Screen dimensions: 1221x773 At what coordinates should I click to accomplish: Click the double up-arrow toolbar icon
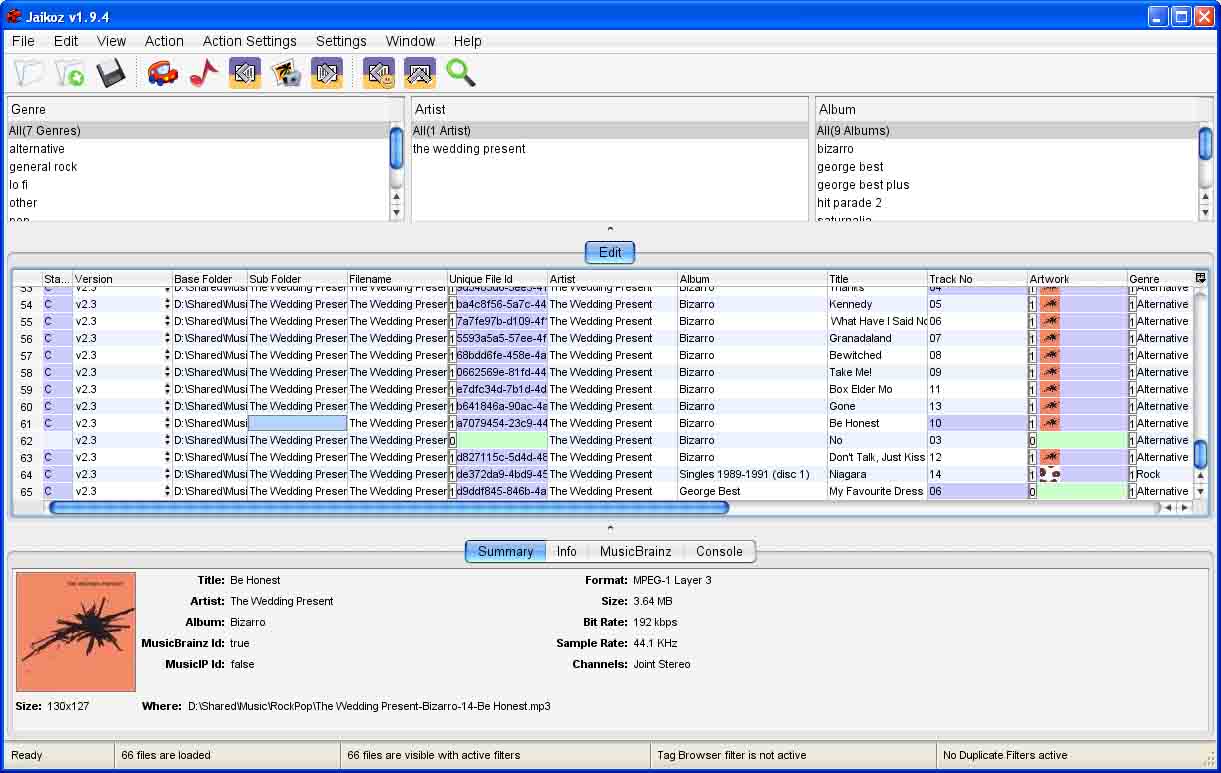tap(419, 73)
